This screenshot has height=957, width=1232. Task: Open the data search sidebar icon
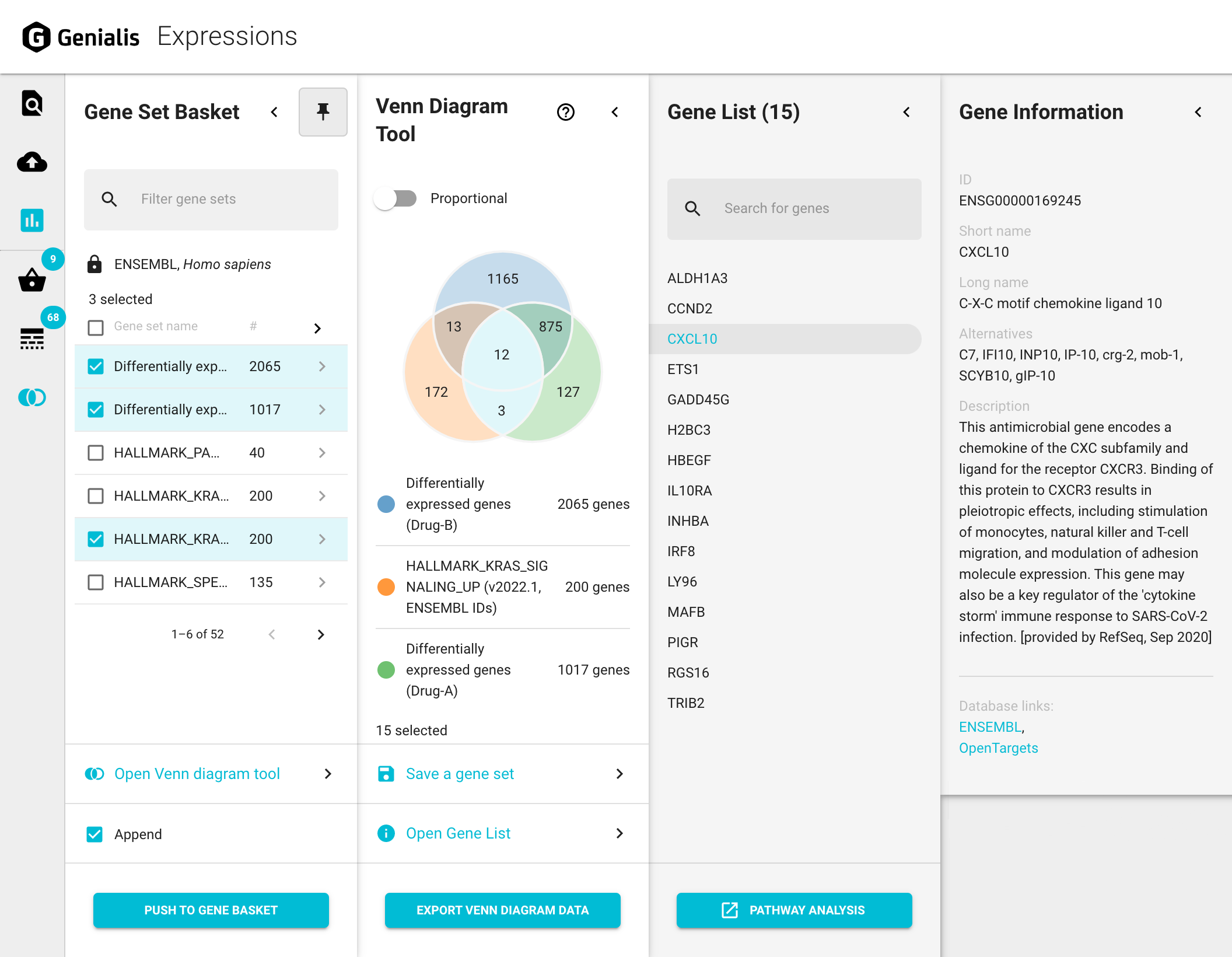point(32,104)
